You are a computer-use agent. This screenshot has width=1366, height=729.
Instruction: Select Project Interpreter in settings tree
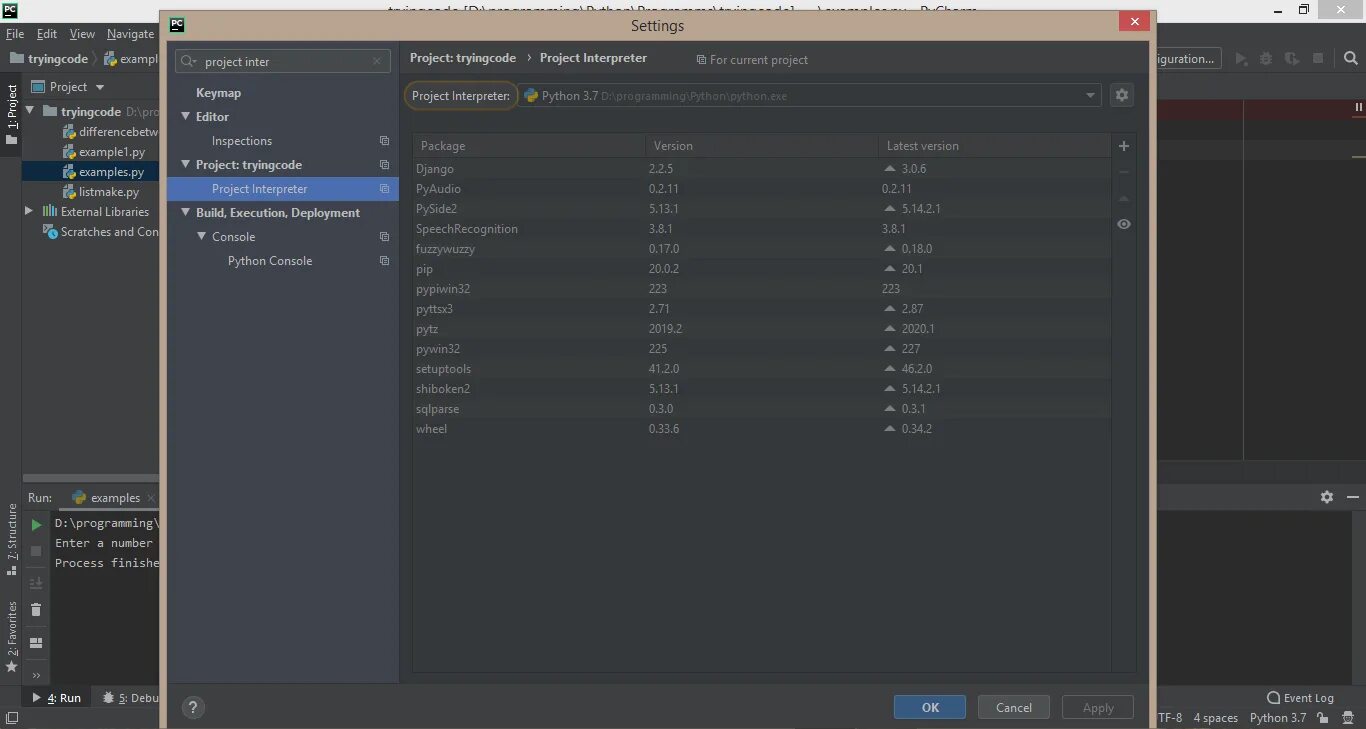pos(283,189)
